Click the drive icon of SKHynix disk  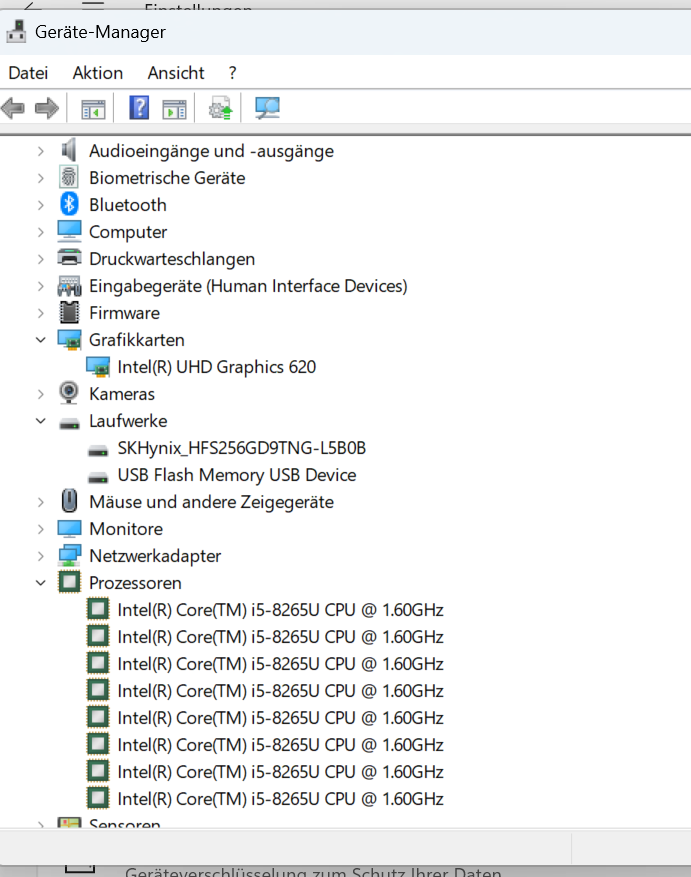click(98, 450)
